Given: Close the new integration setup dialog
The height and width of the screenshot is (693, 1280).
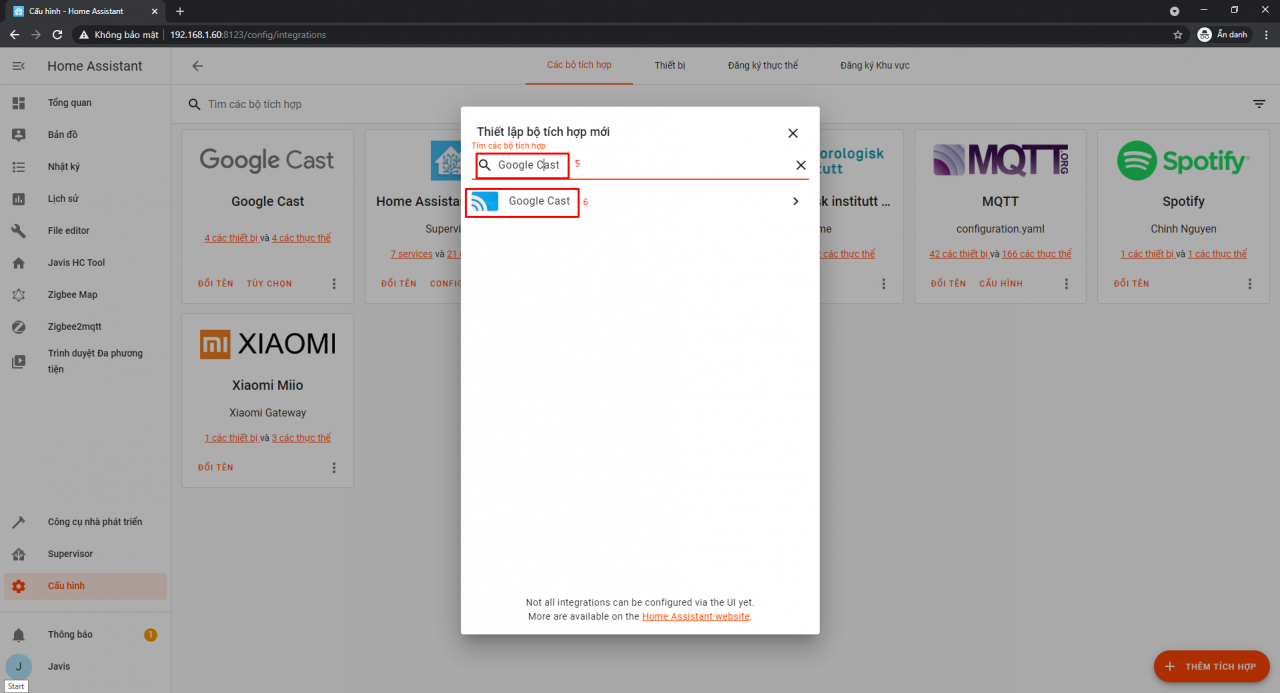Looking at the screenshot, I should coord(793,133).
